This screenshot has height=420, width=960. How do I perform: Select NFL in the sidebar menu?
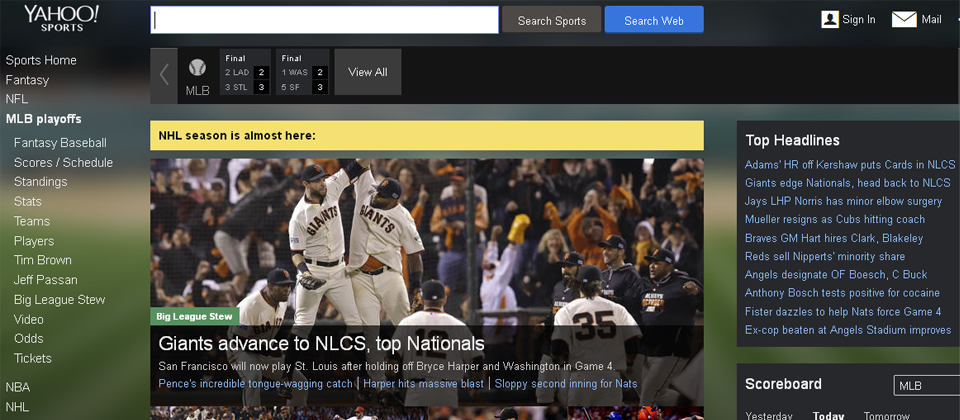(x=17, y=99)
